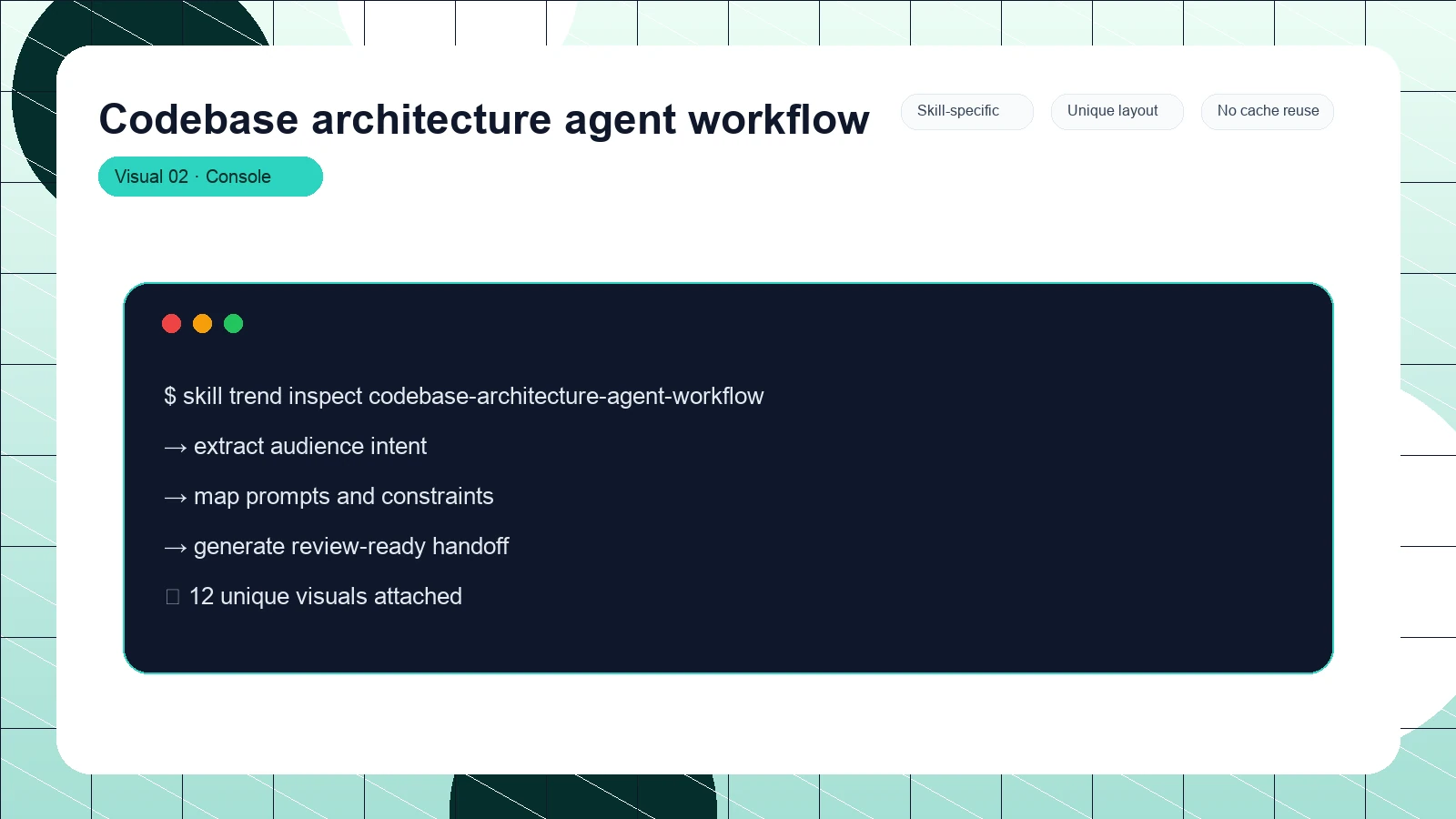Select the Unique layout tag
Viewport: 1456px width, 819px height.
click(1117, 111)
